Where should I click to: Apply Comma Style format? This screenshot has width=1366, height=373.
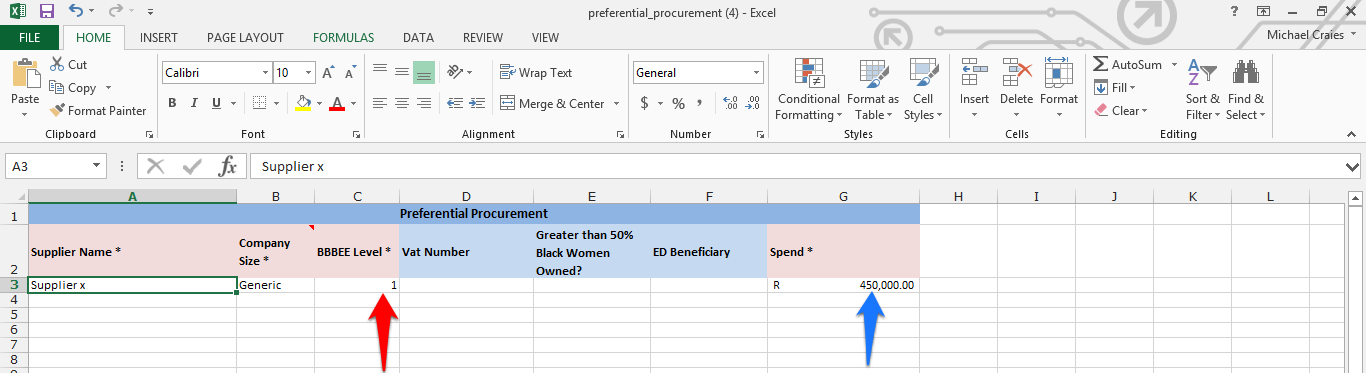pos(700,103)
